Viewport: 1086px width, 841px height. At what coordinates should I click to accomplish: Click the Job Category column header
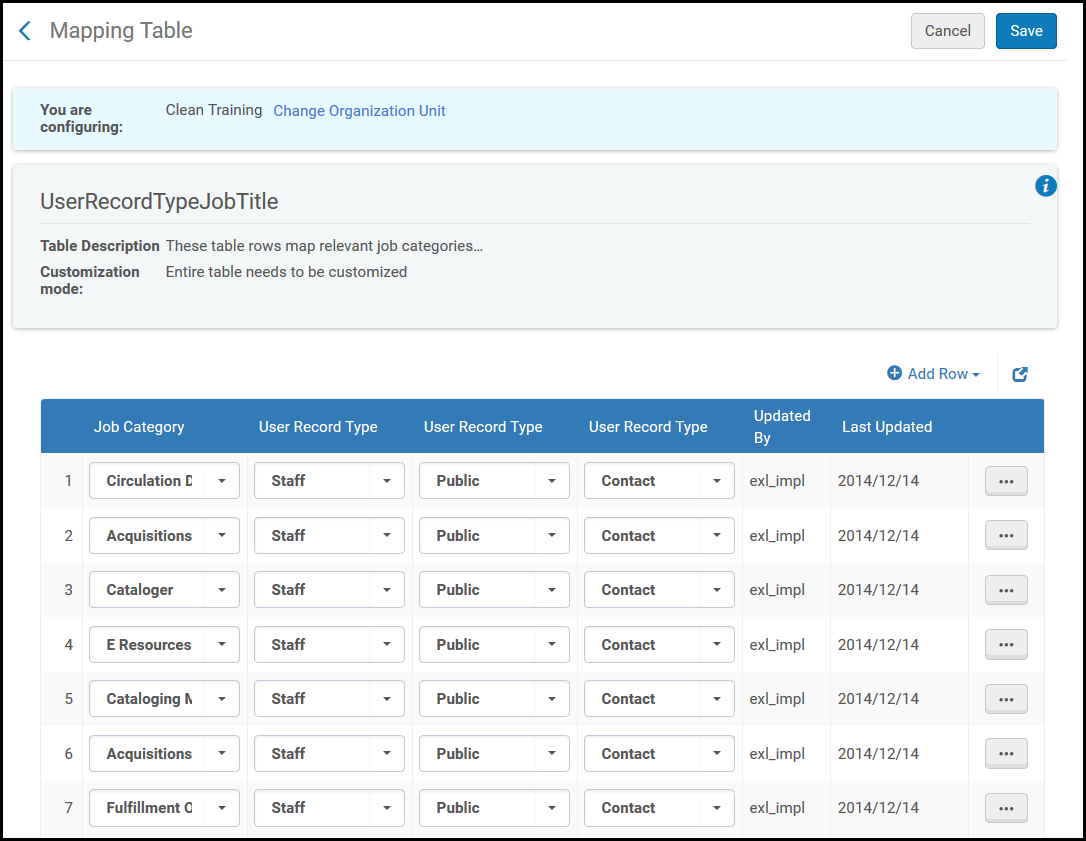click(x=139, y=427)
